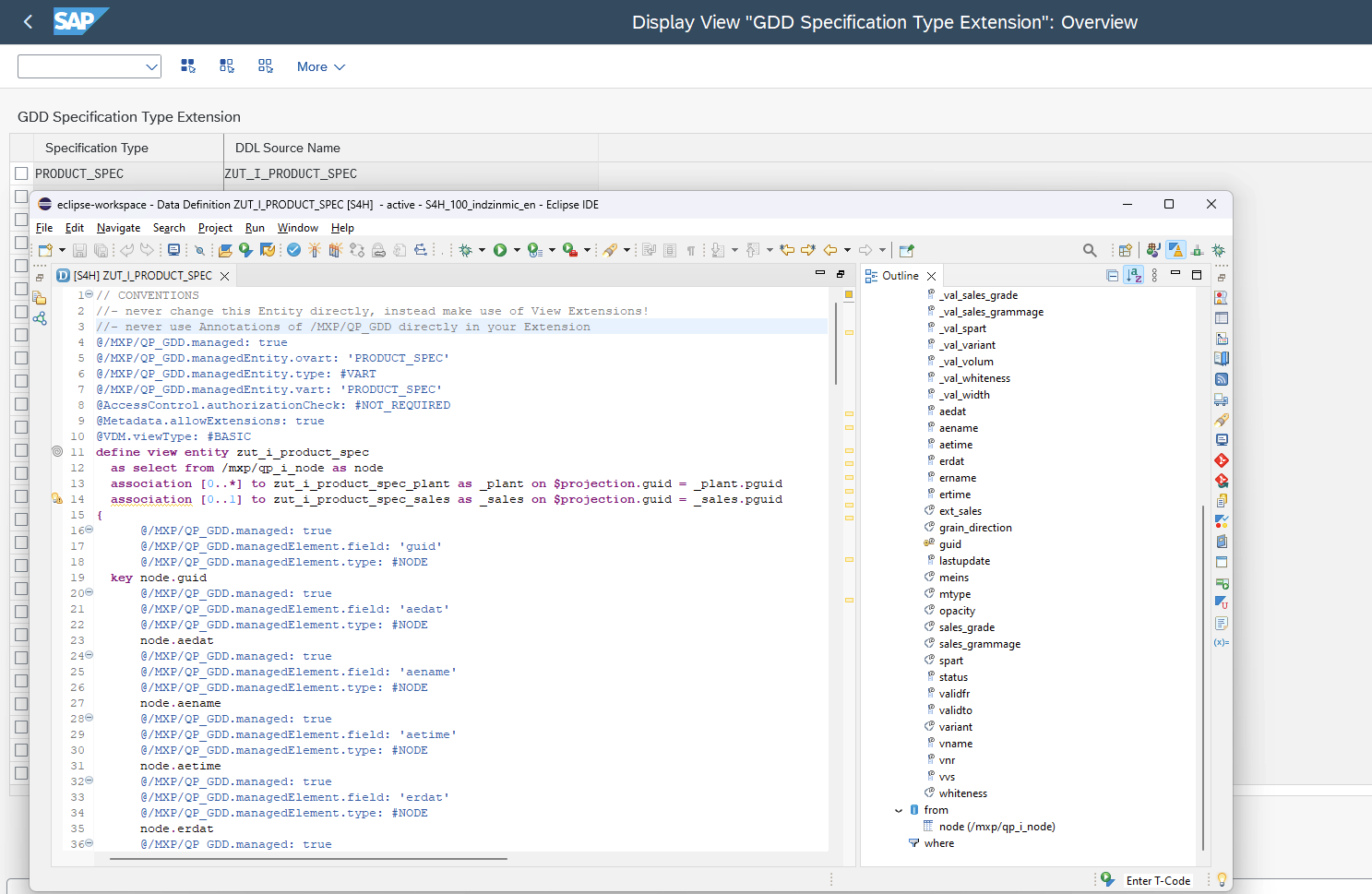The image size is (1372, 894).
Task: Open the SAP command field dropdown
Action: (152, 66)
